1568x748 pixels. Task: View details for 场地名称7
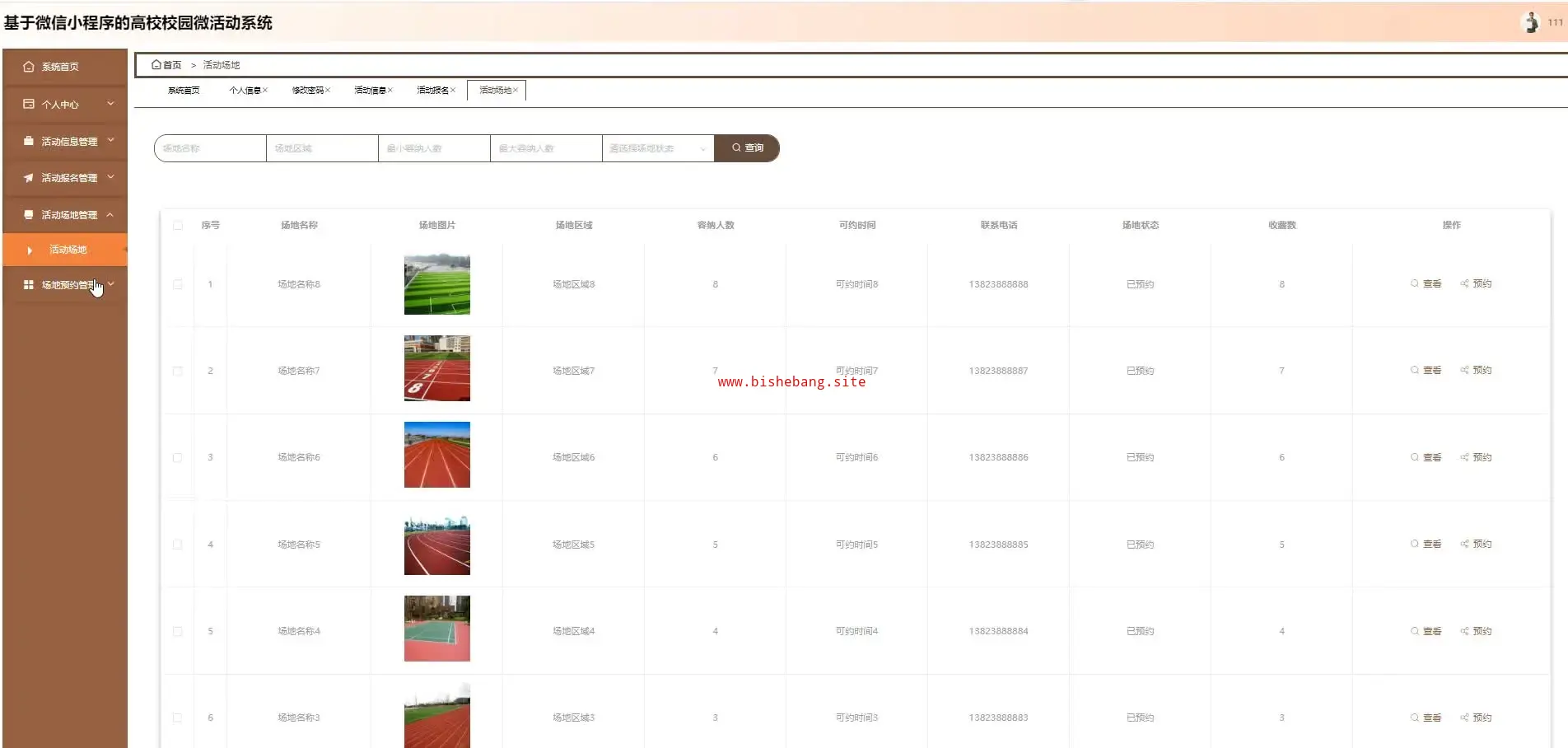point(1426,370)
